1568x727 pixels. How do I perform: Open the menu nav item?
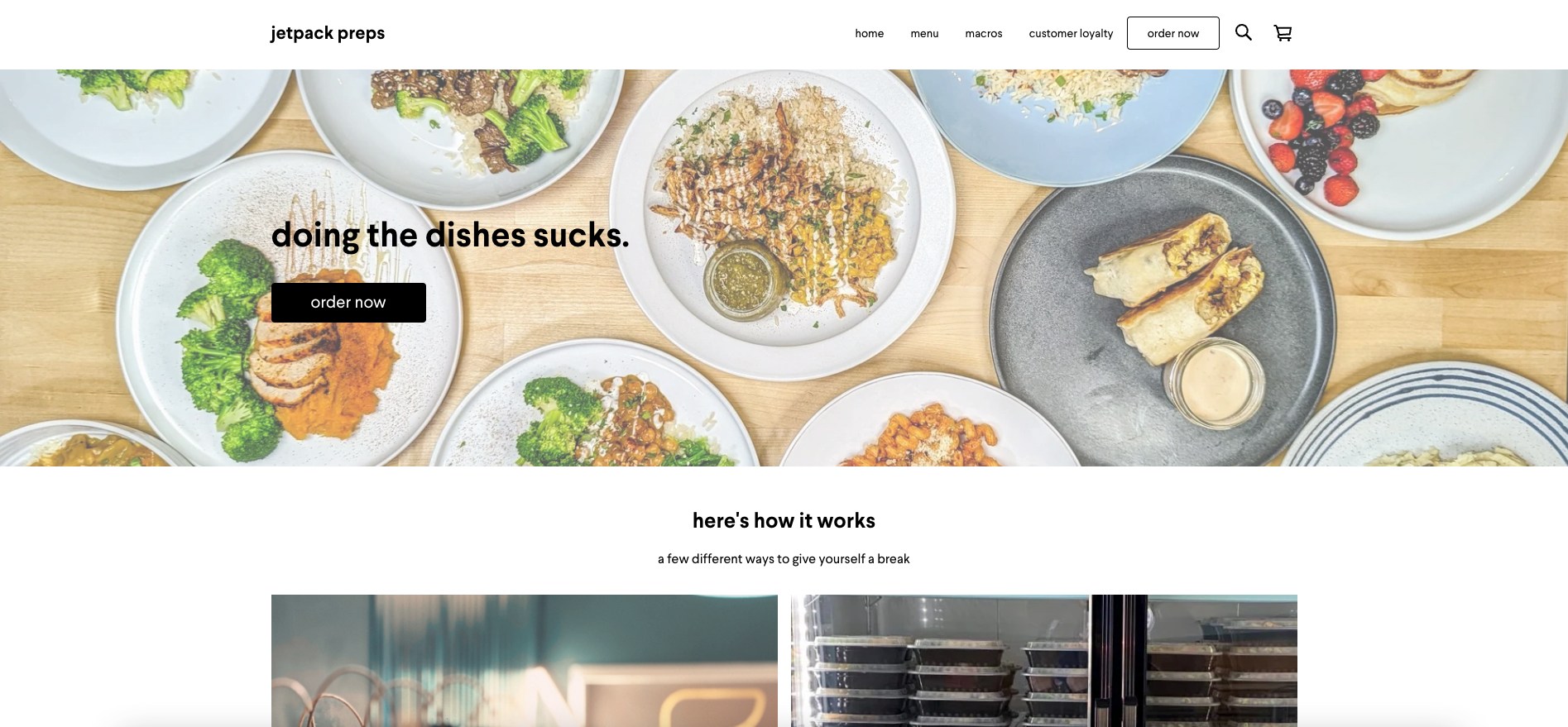(924, 33)
